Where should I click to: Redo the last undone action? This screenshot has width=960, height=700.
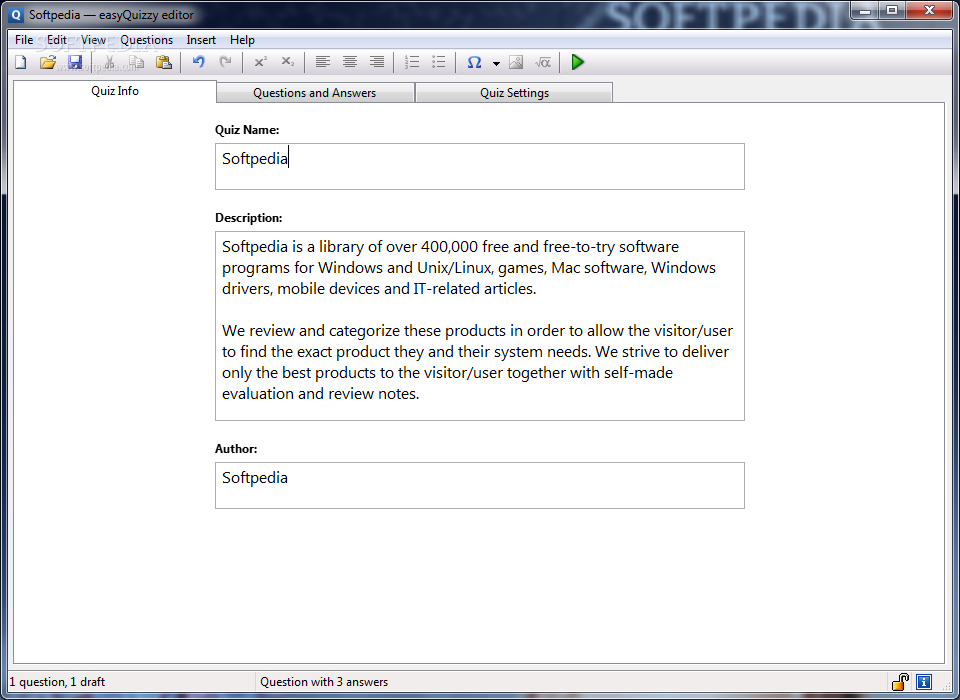[226, 62]
